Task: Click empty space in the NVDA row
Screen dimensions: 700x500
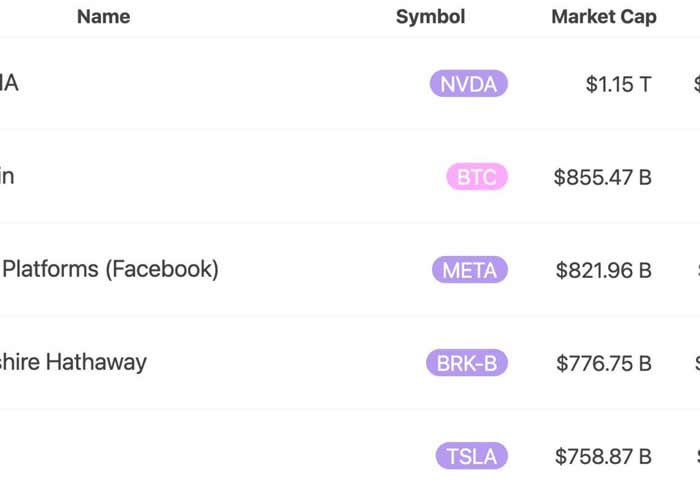Action: pyautogui.click(x=223, y=83)
